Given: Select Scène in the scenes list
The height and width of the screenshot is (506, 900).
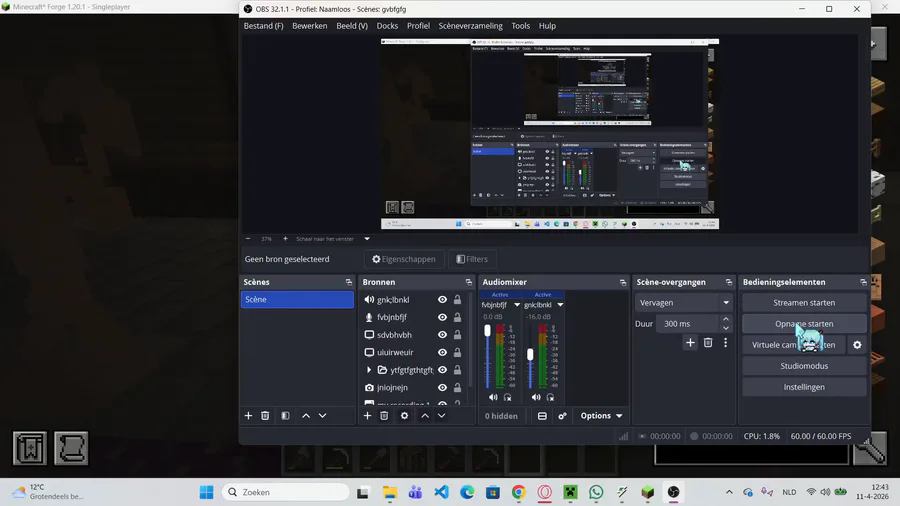Looking at the screenshot, I should click(x=297, y=299).
